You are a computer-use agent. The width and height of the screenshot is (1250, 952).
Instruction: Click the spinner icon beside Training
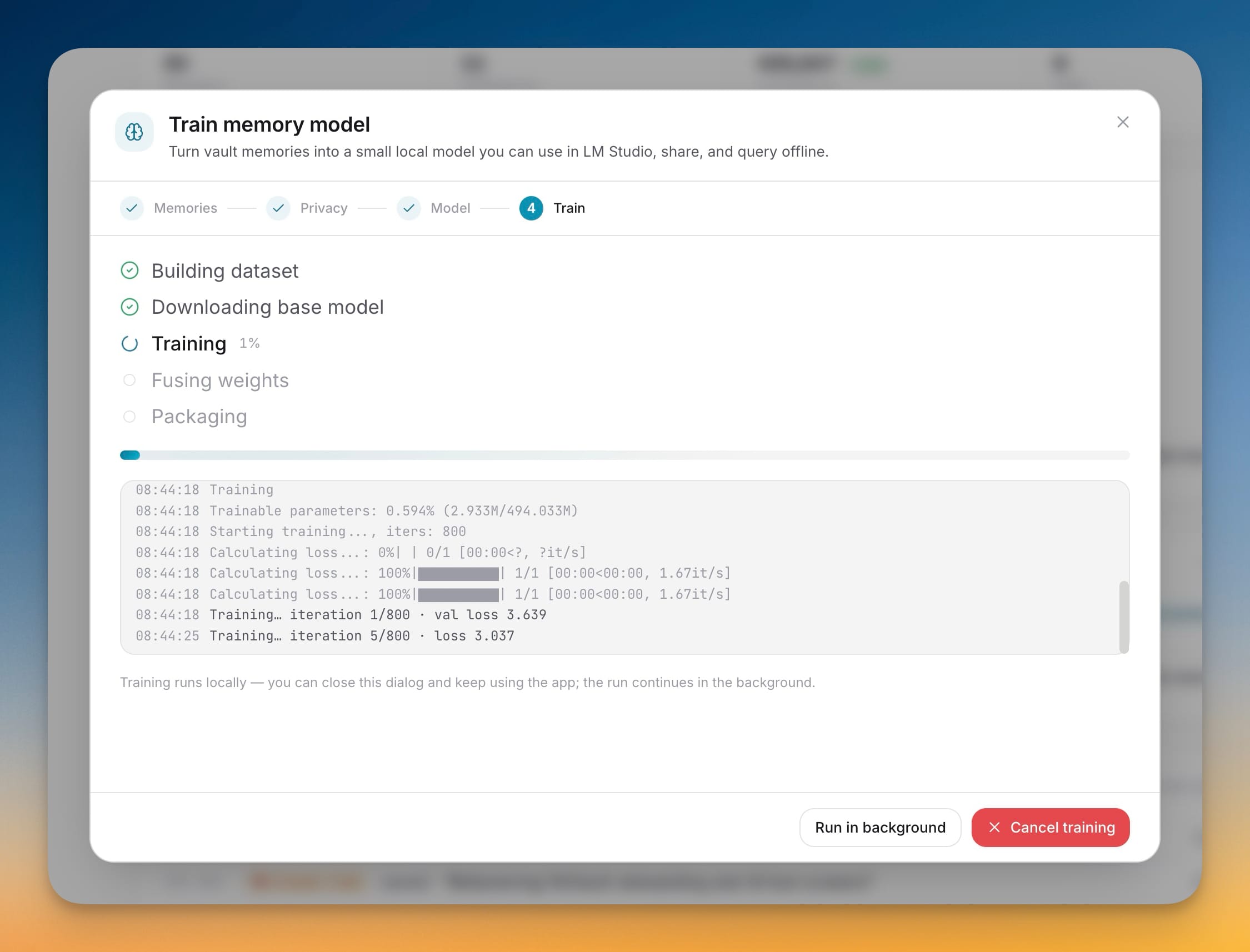tap(130, 343)
